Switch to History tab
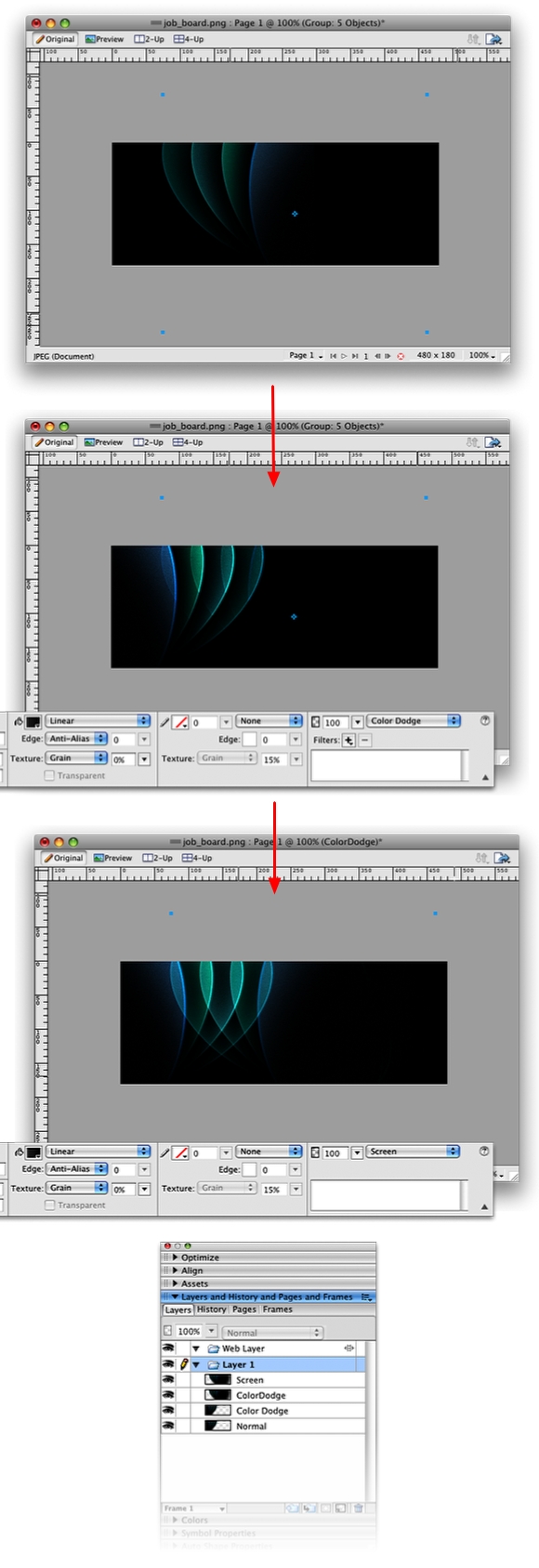539x1568 pixels. click(x=211, y=1309)
